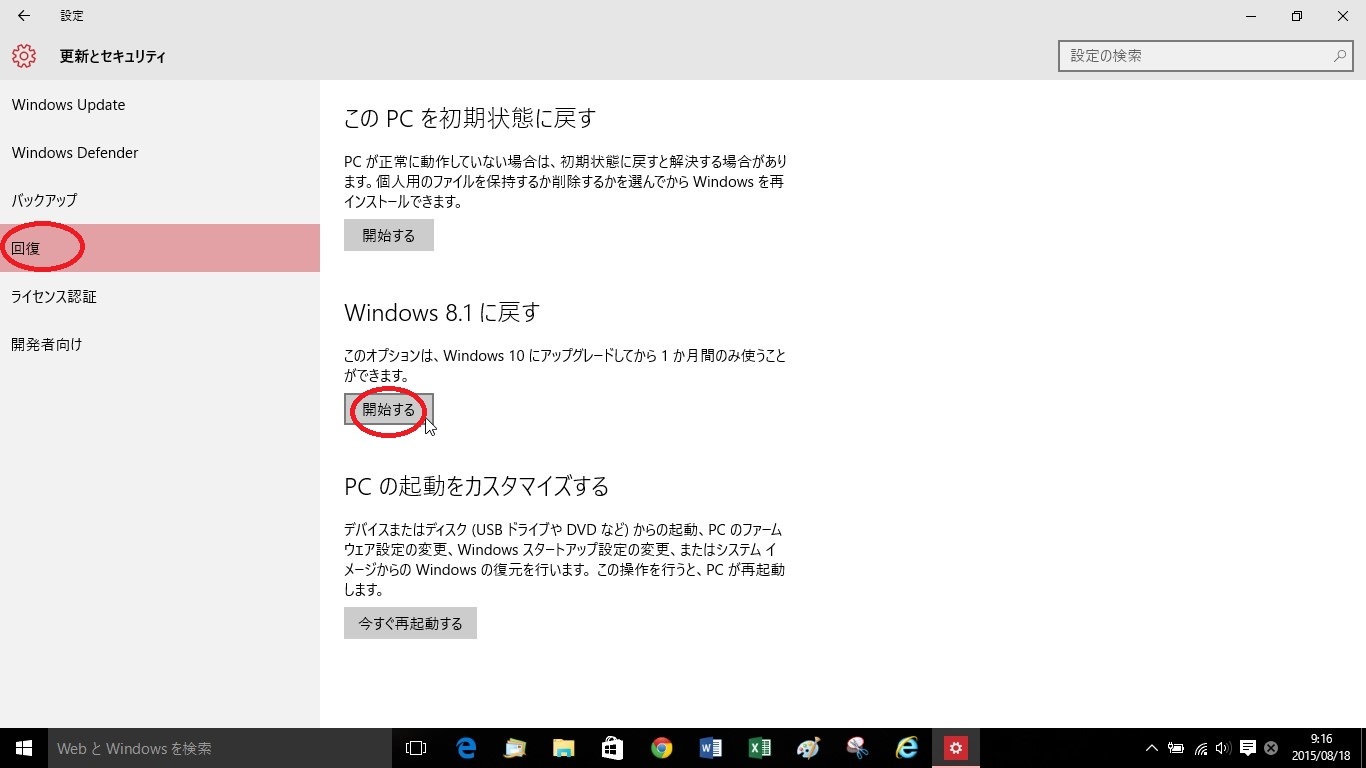Open Windows Update section
The width and height of the screenshot is (1366, 768).
coord(160,105)
